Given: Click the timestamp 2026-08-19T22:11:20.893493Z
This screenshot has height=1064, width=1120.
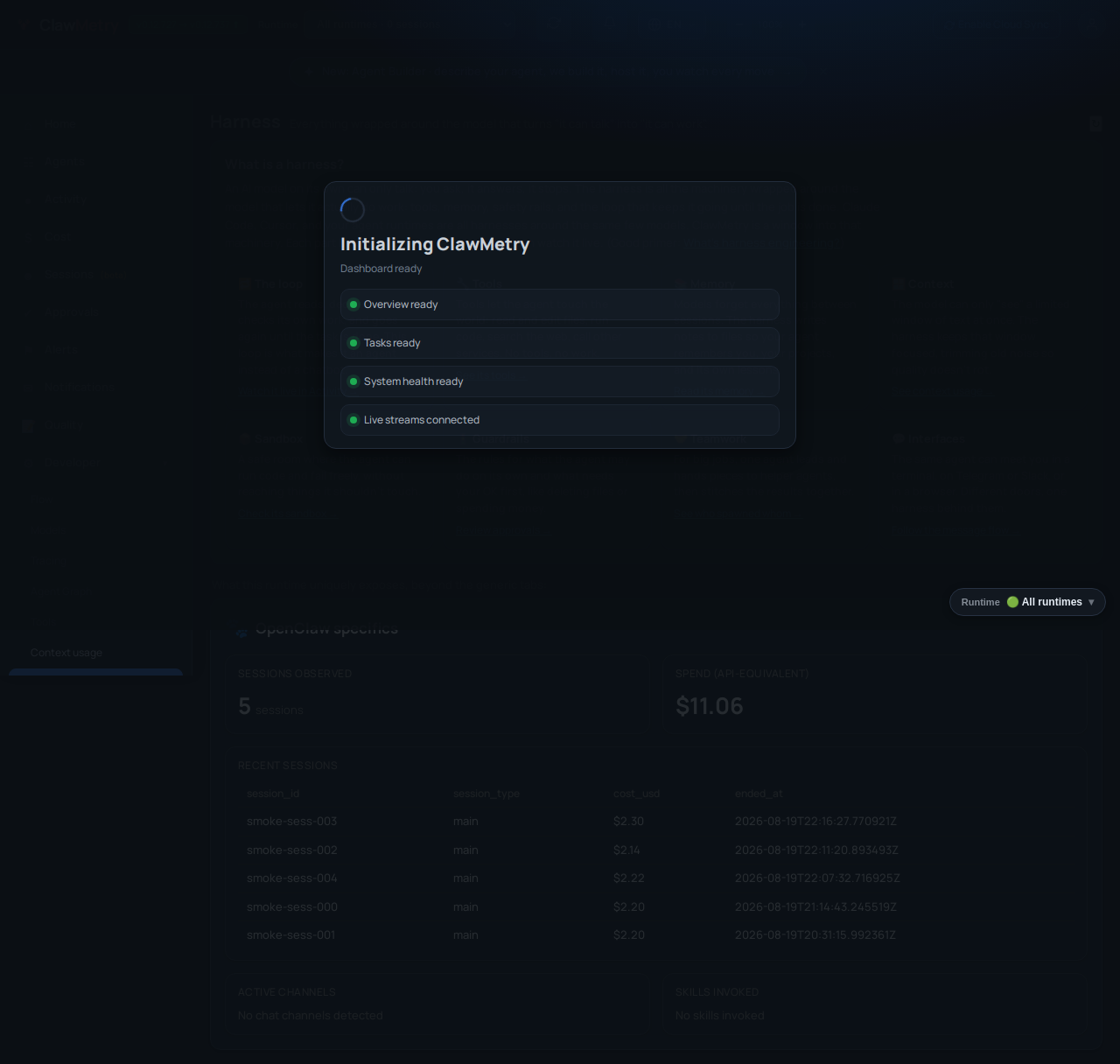Looking at the screenshot, I should 816,850.
